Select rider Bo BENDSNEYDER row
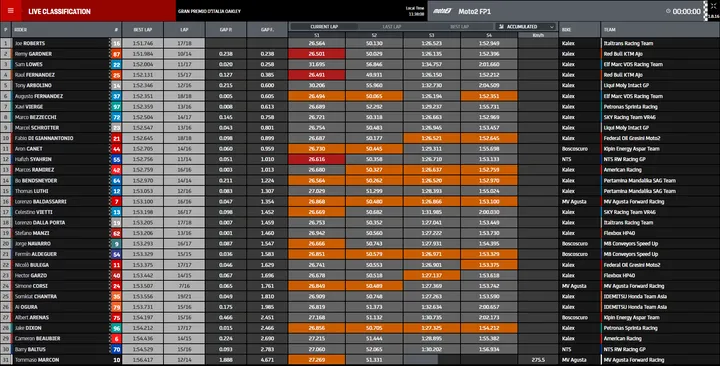 pyautogui.click(x=360, y=180)
